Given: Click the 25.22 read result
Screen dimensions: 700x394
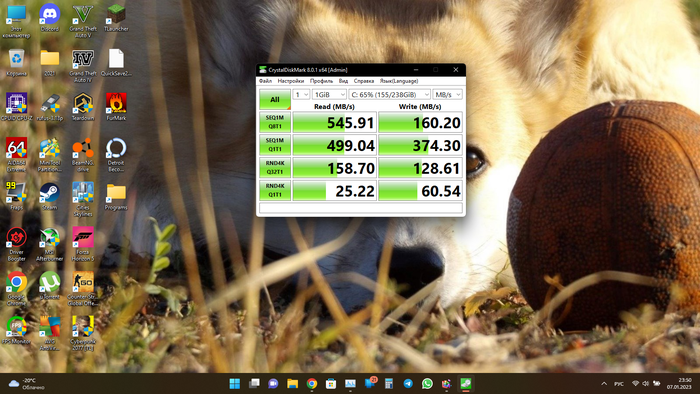Looking at the screenshot, I should coord(334,191).
